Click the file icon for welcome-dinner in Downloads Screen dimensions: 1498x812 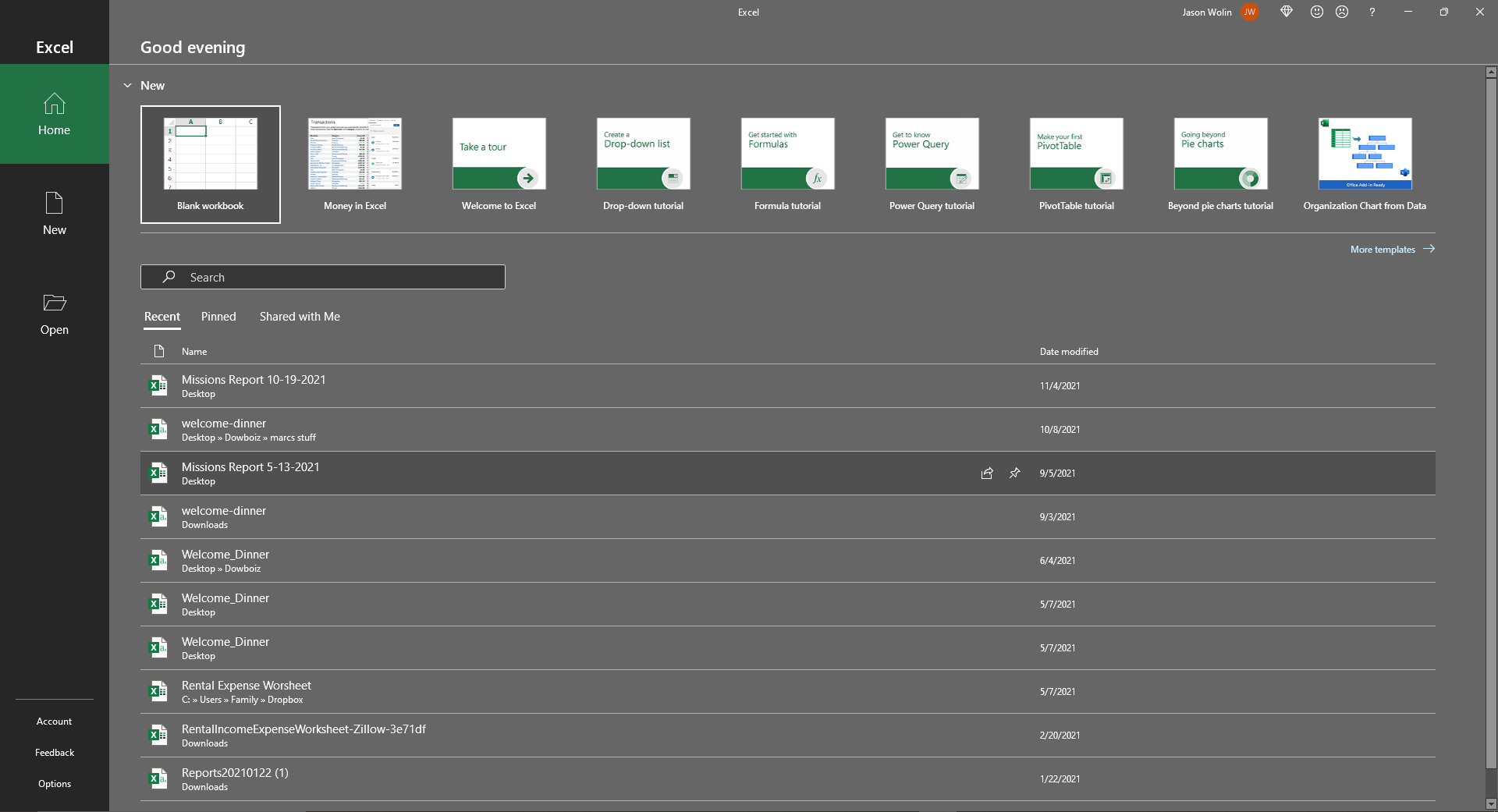coord(158,516)
